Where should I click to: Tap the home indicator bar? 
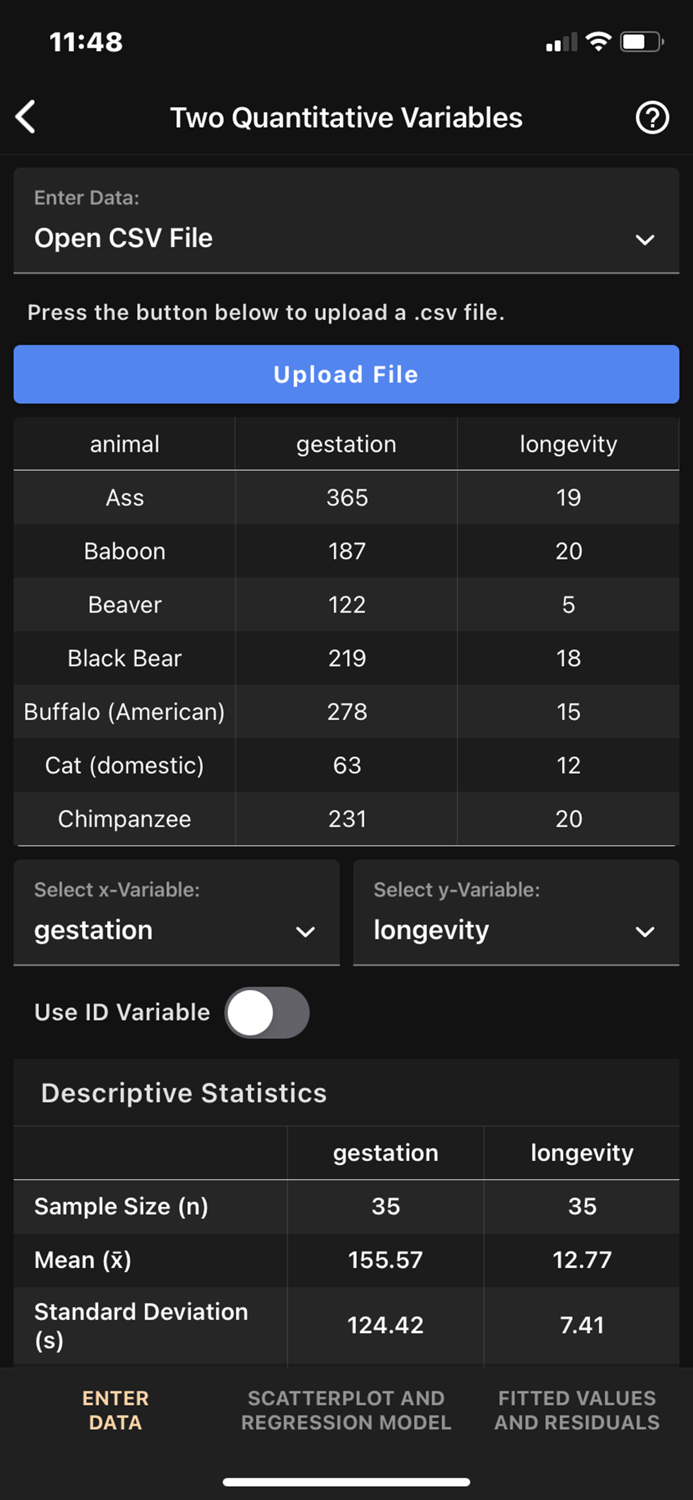346,1482
